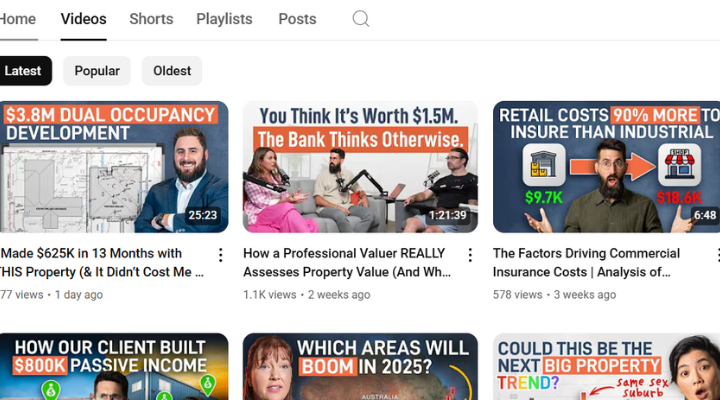This screenshot has width=720, height=400.
Task: Sort videos by Popular
Action: pos(97,71)
